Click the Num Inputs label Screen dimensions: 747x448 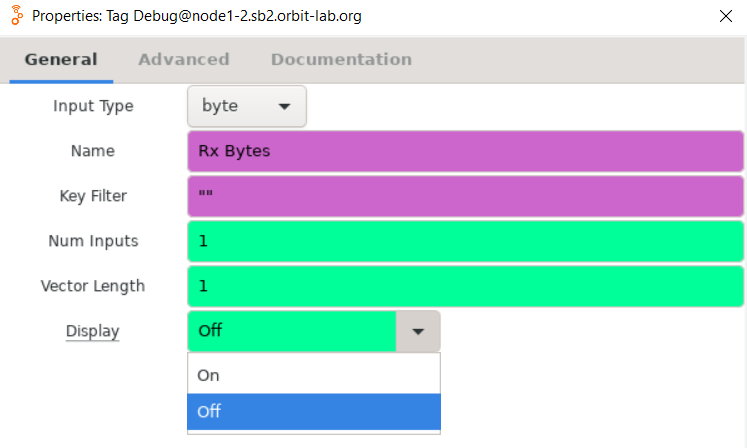tap(93, 241)
